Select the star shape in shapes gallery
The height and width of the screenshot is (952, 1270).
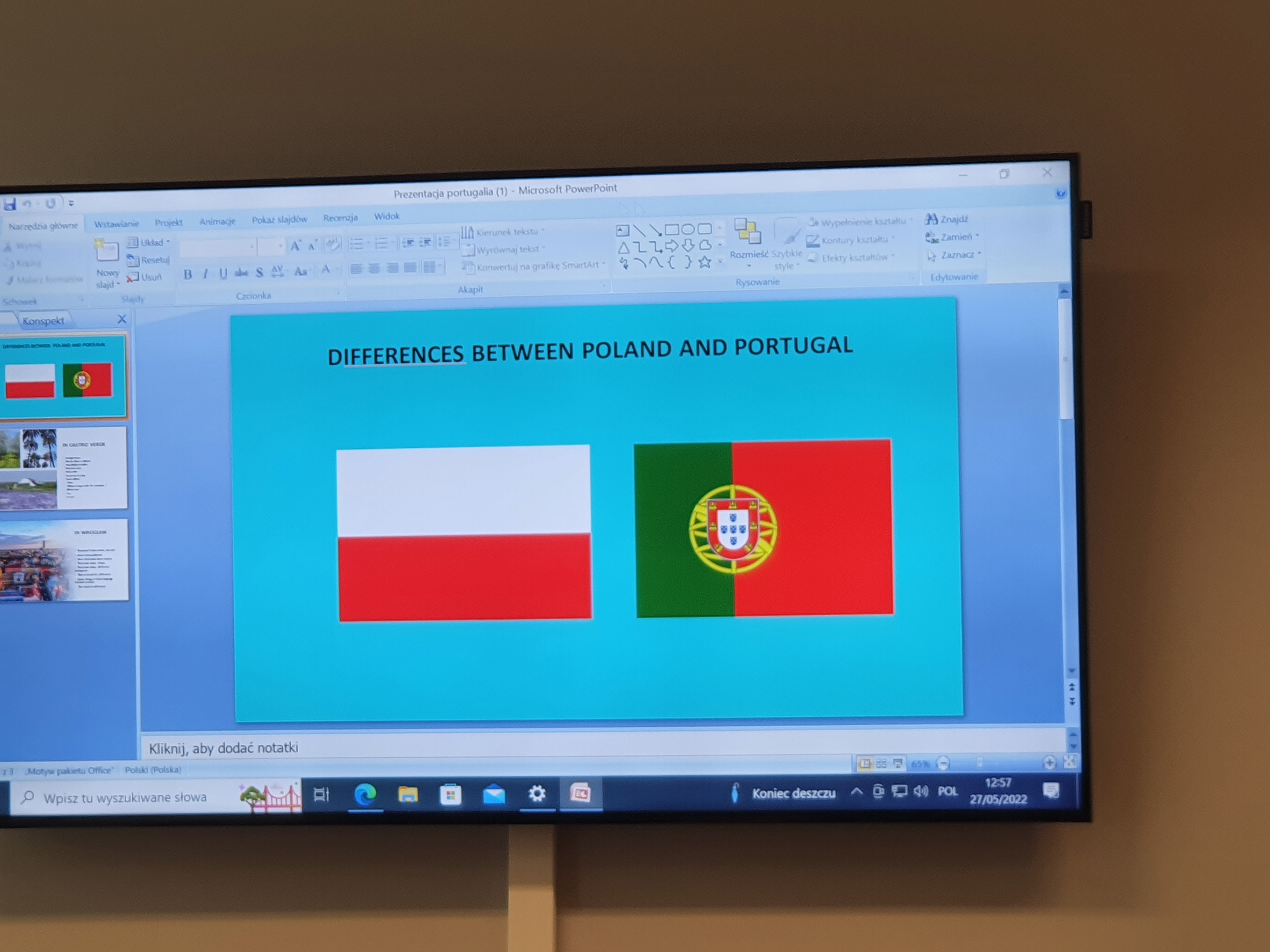coord(705,262)
